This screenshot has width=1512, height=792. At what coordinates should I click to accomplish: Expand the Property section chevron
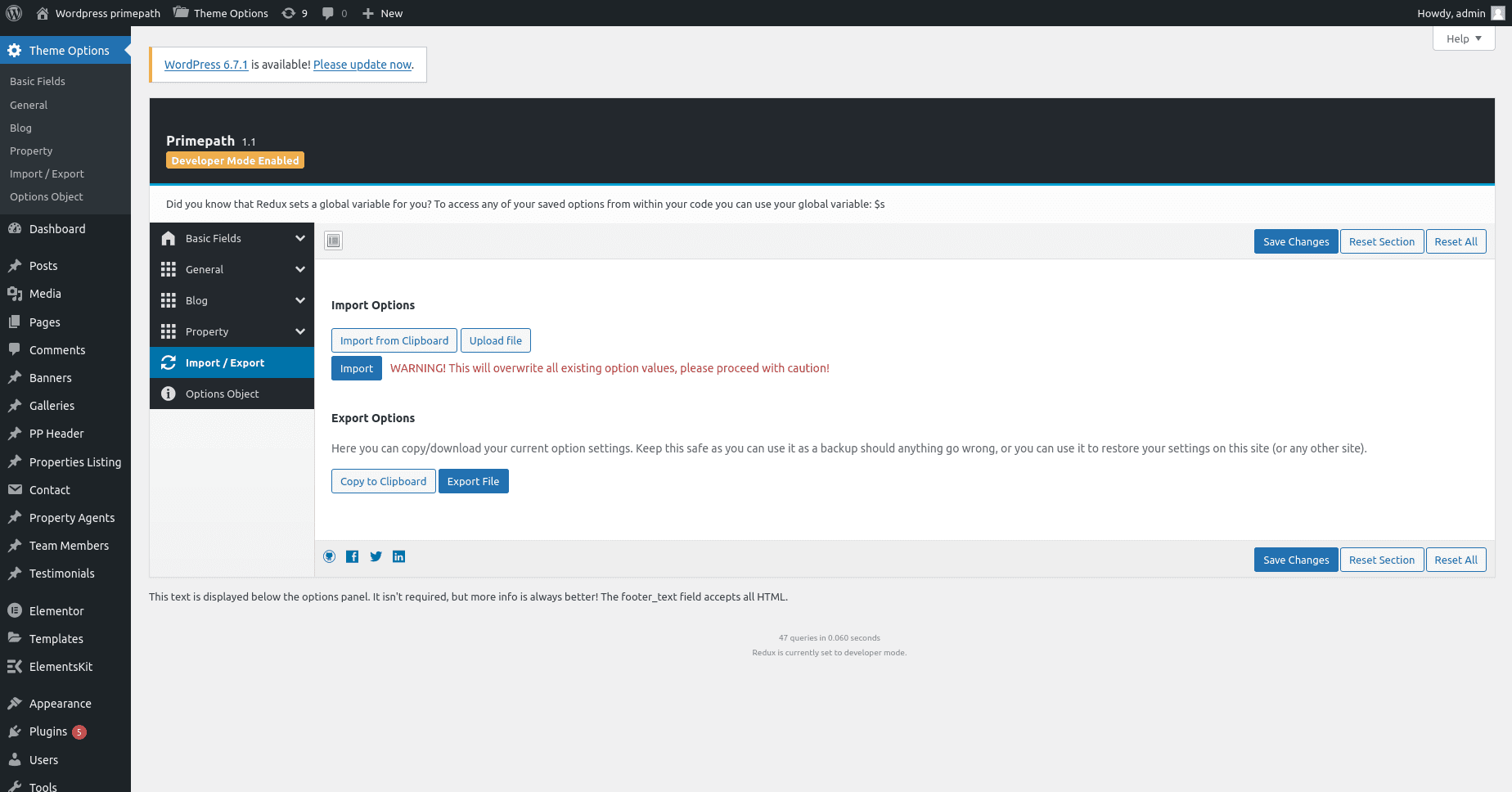coord(300,331)
